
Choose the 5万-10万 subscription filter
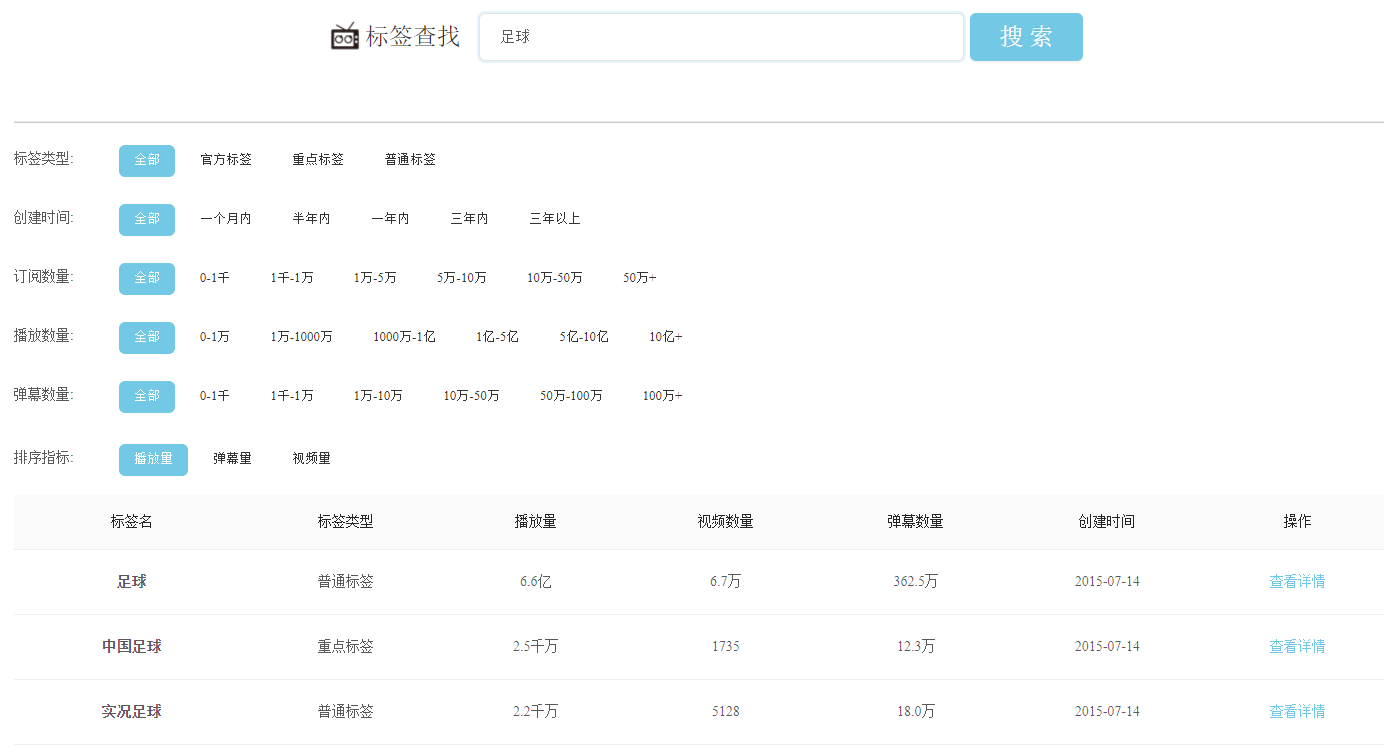tap(462, 278)
